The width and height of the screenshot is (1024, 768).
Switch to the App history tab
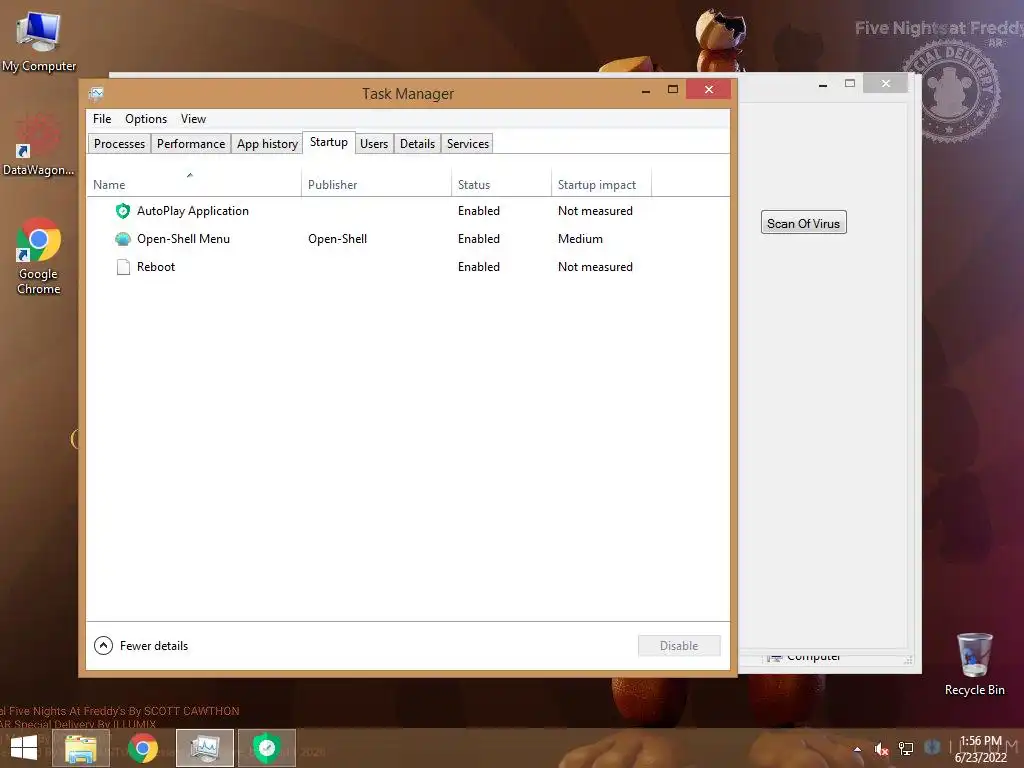tap(267, 144)
